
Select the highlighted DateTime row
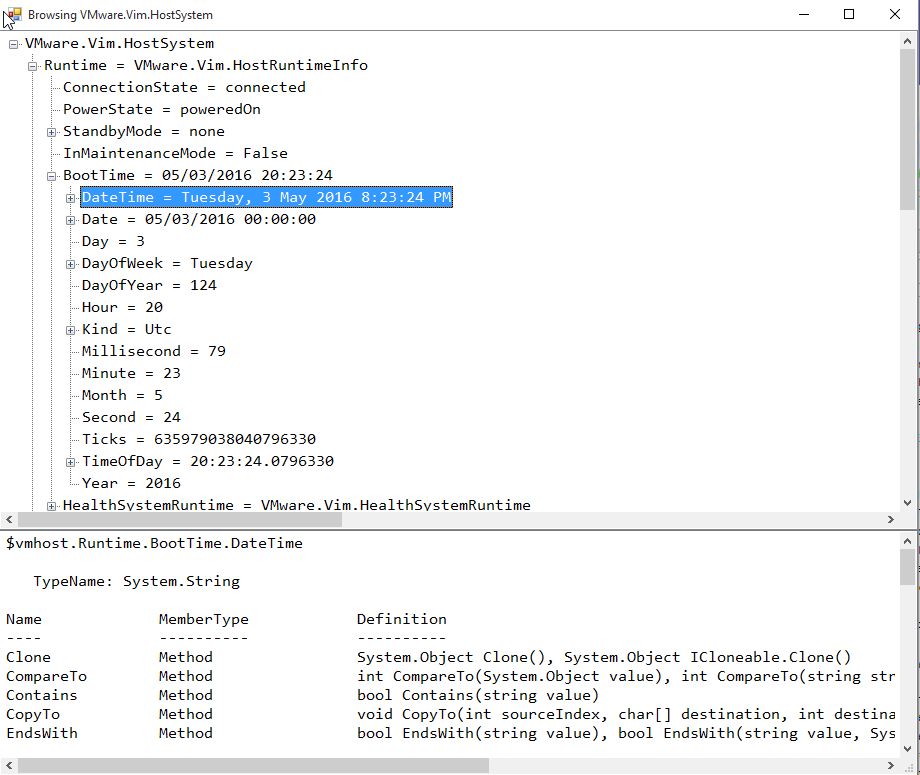[266, 197]
